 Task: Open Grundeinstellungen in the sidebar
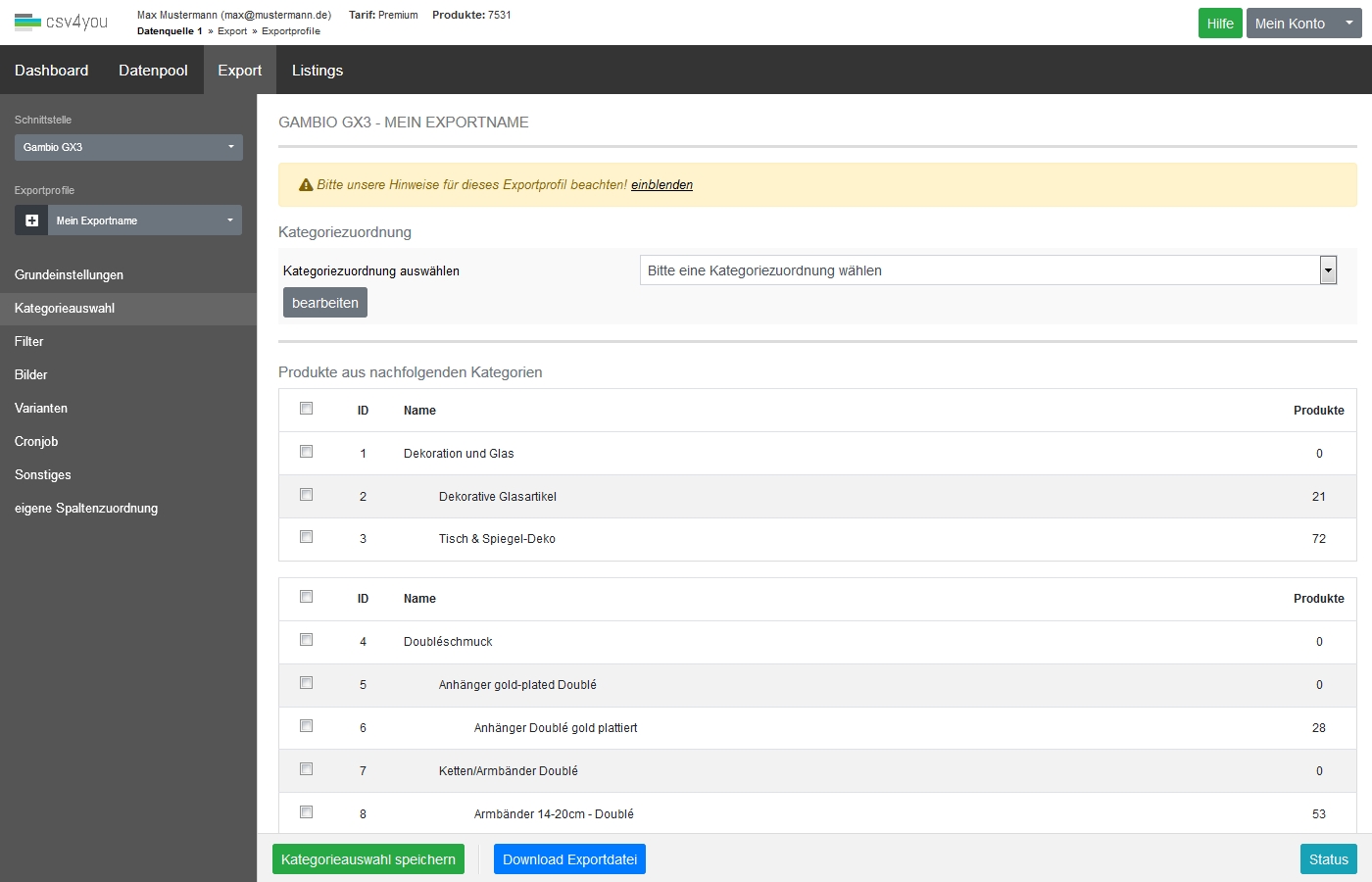tap(69, 275)
